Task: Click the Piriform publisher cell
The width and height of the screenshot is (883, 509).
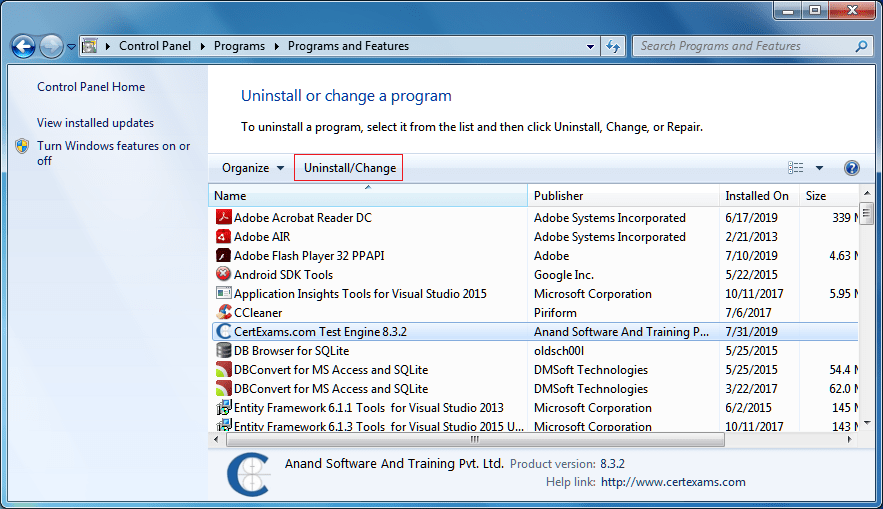Action: pyautogui.click(x=555, y=312)
